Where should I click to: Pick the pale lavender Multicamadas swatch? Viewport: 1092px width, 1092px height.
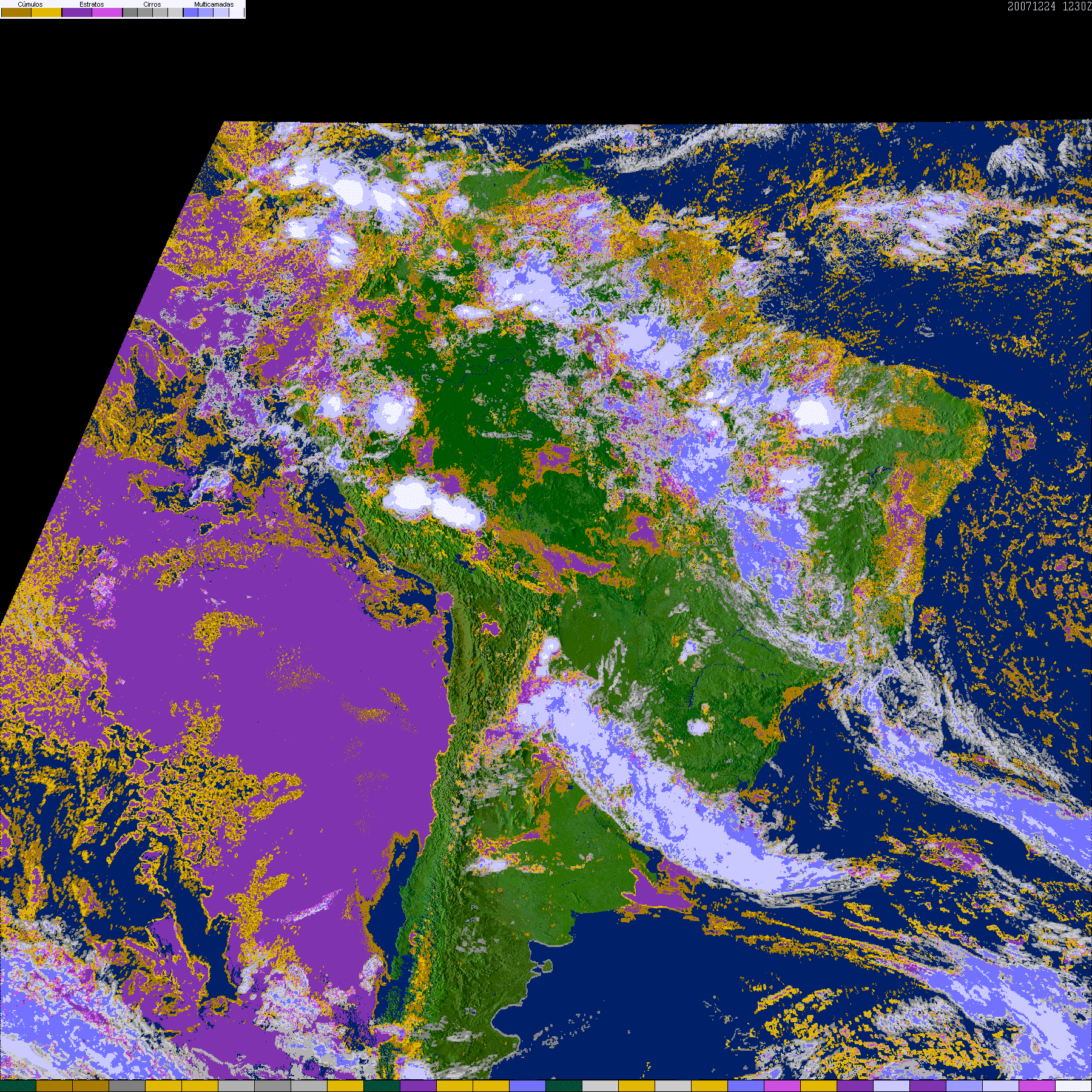coord(221,12)
